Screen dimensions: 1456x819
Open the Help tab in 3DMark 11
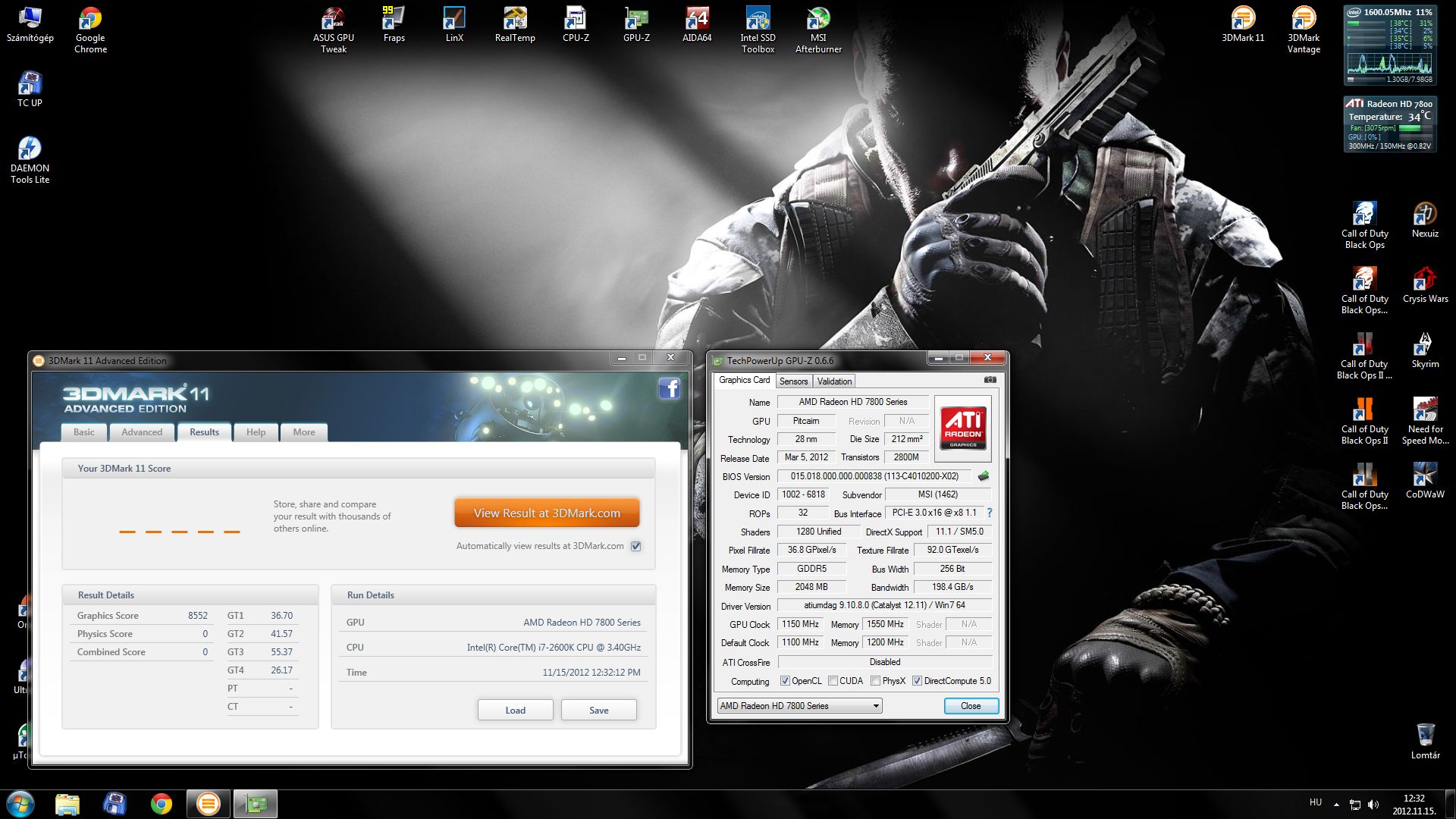[x=256, y=432]
